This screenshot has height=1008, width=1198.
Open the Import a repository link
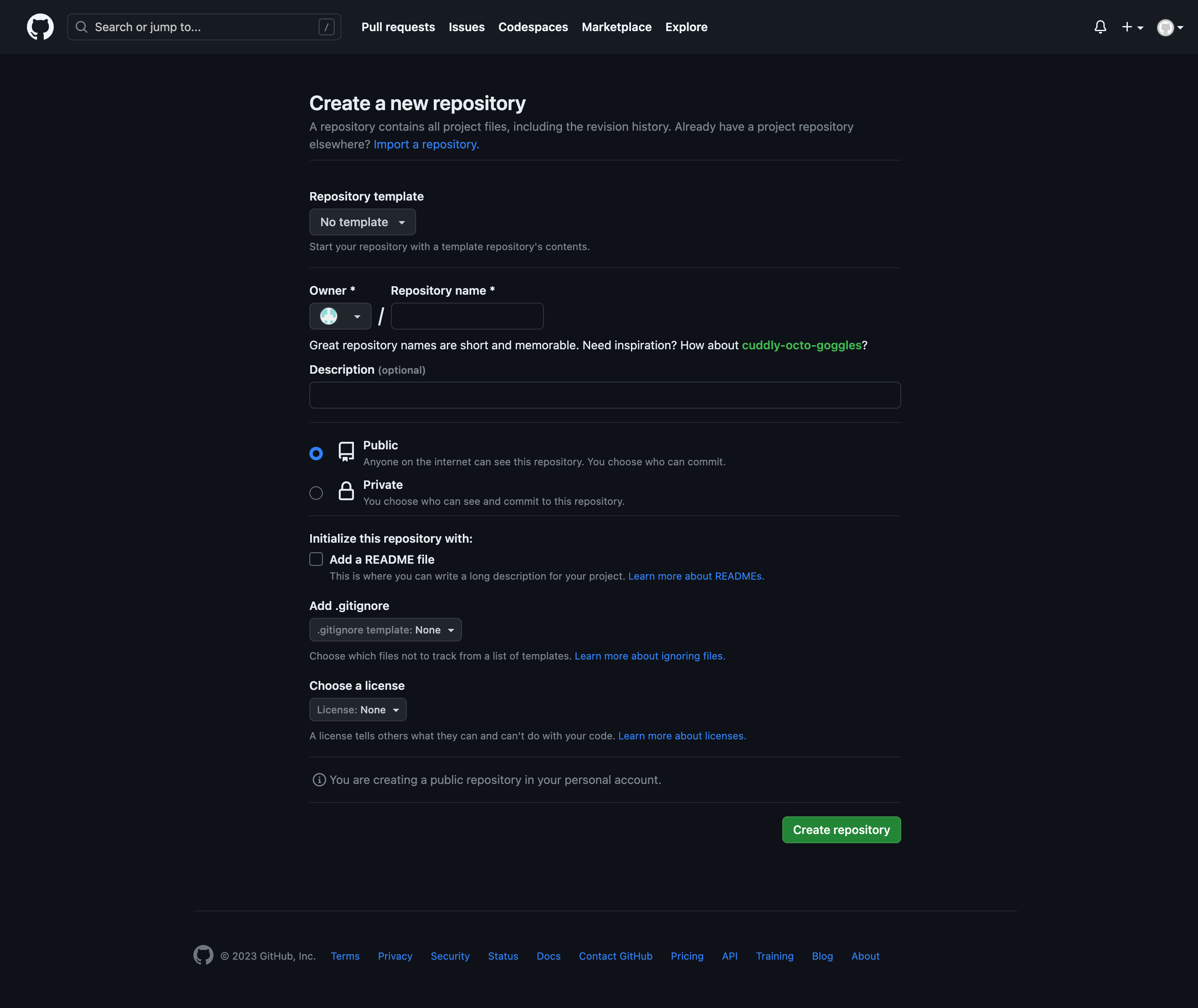coord(426,144)
